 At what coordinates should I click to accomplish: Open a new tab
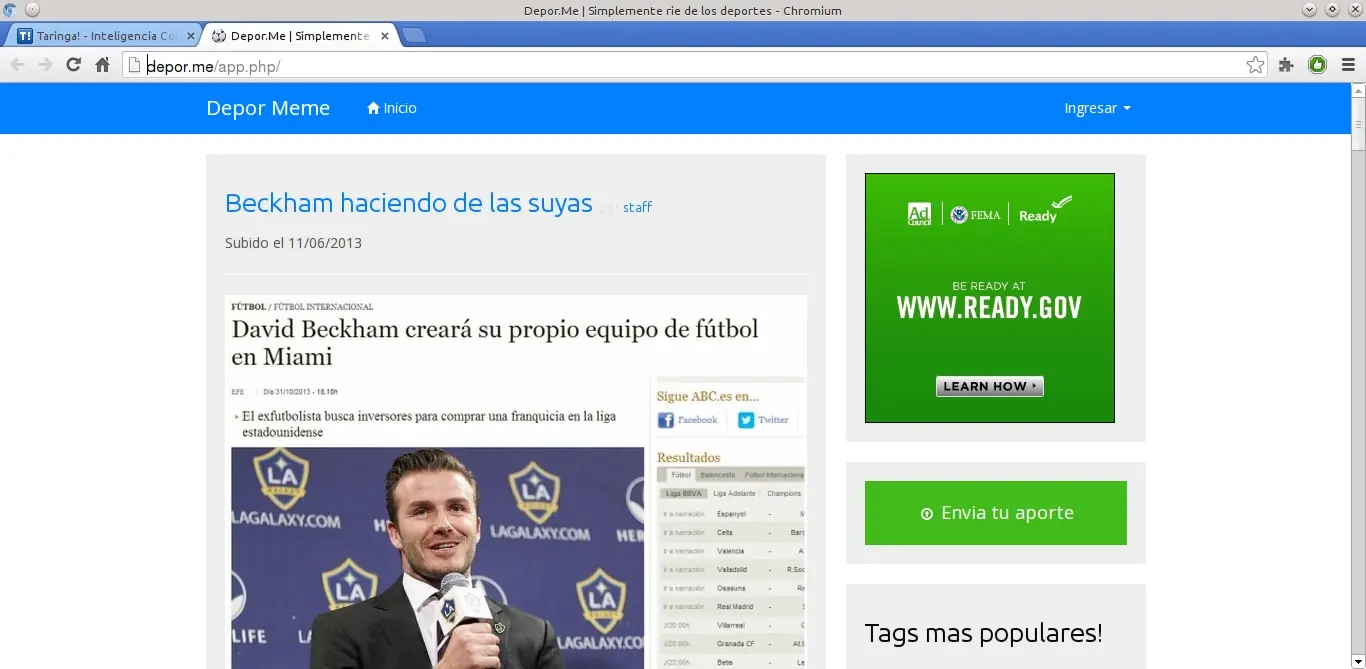[413, 36]
